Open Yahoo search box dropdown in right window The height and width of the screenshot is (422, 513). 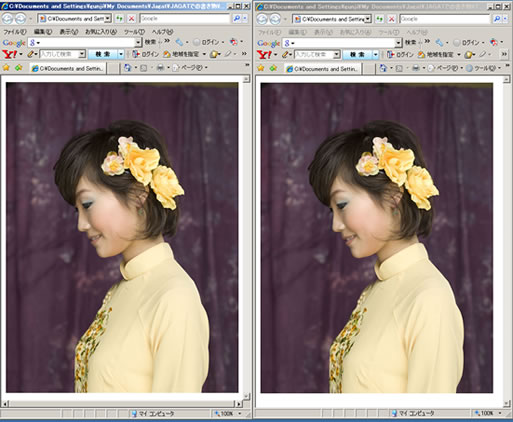click(337, 54)
